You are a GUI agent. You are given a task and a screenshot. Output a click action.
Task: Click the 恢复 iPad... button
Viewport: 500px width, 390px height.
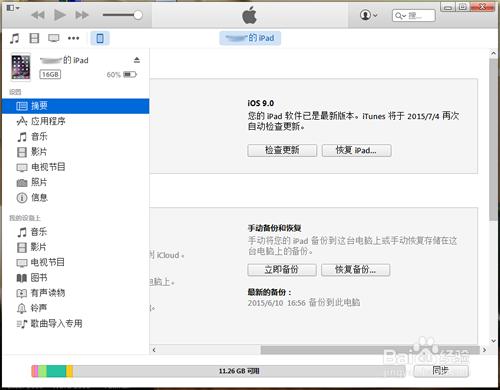[x=356, y=150]
